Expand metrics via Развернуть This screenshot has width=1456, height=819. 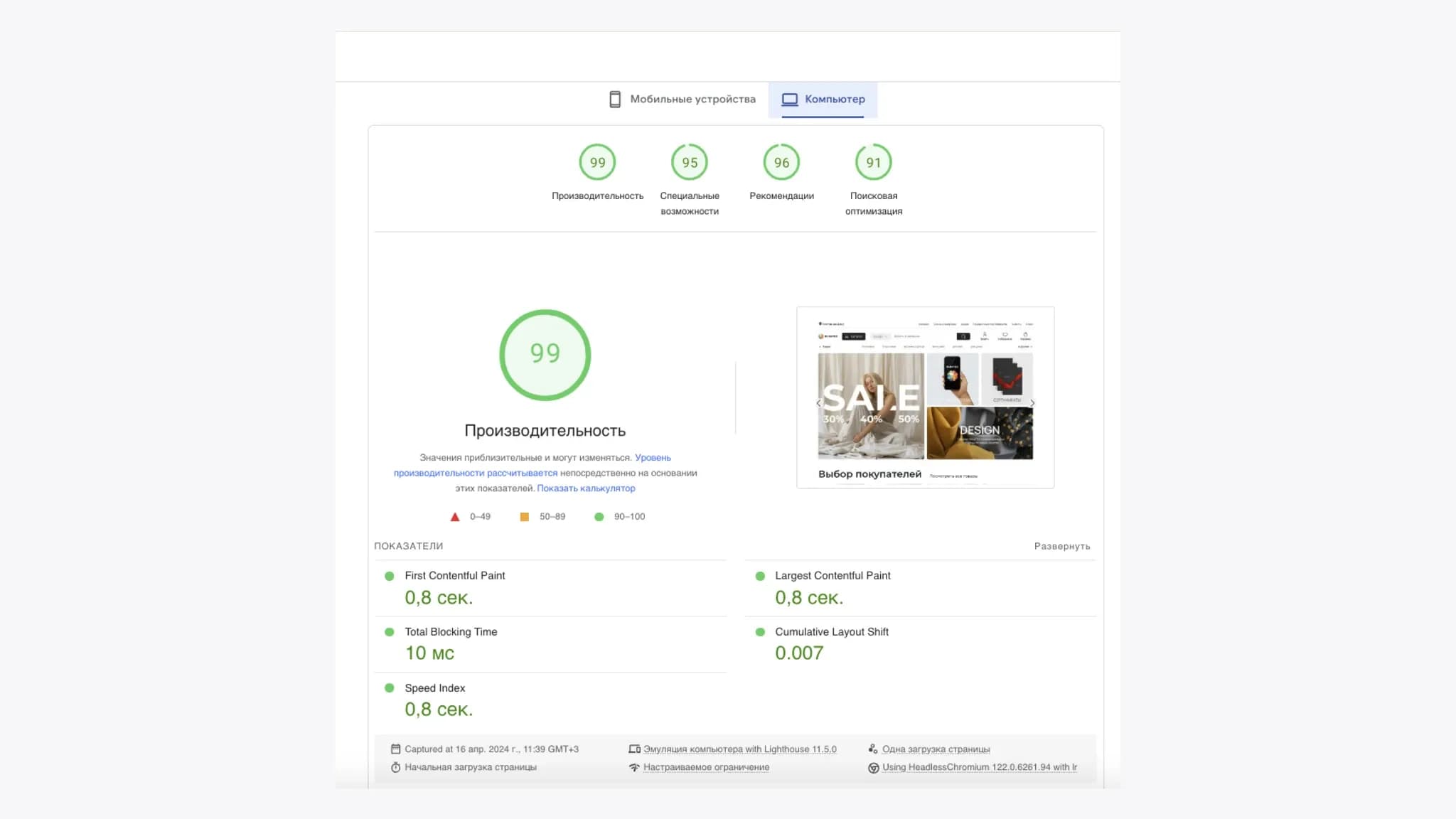[x=1061, y=546]
